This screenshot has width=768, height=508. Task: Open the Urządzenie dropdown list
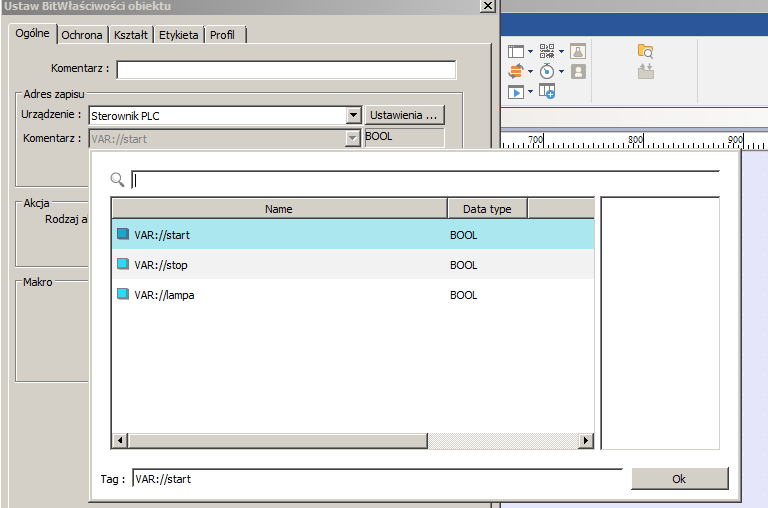353,115
